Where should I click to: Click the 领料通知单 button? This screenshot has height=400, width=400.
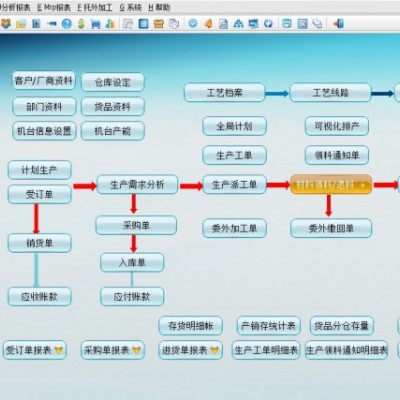pos(337,155)
